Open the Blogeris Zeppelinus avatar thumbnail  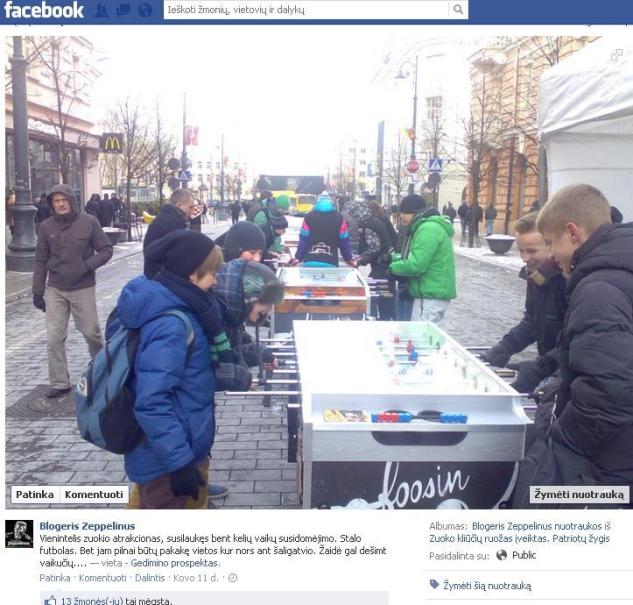click(x=19, y=534)
